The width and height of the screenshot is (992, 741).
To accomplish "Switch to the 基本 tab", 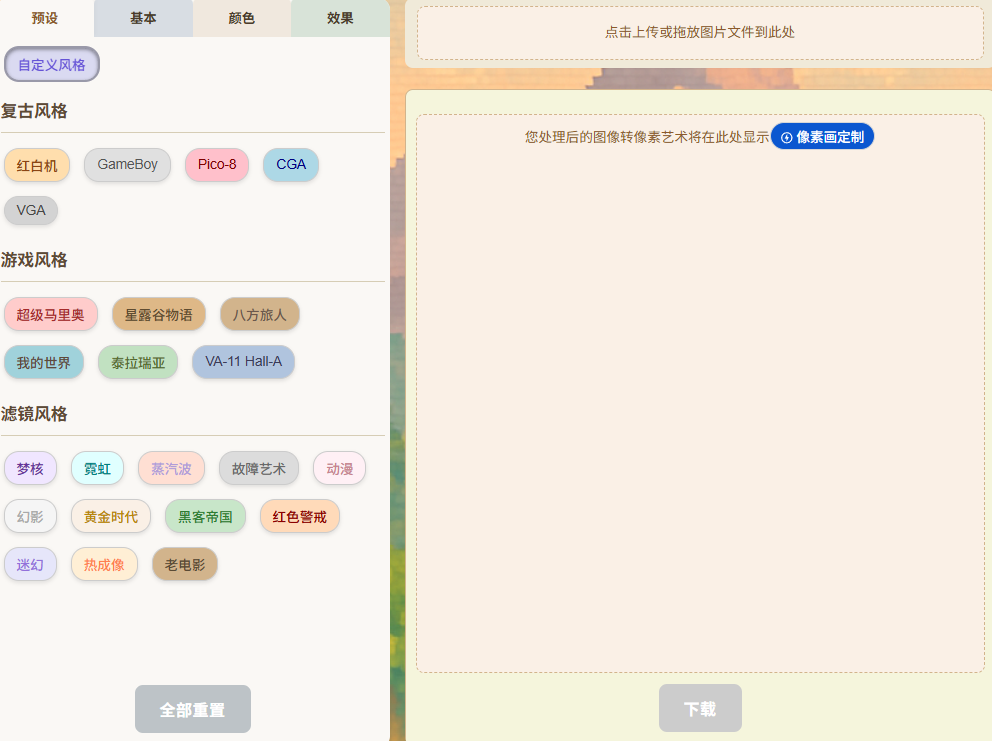I will (x=142, y=18).
